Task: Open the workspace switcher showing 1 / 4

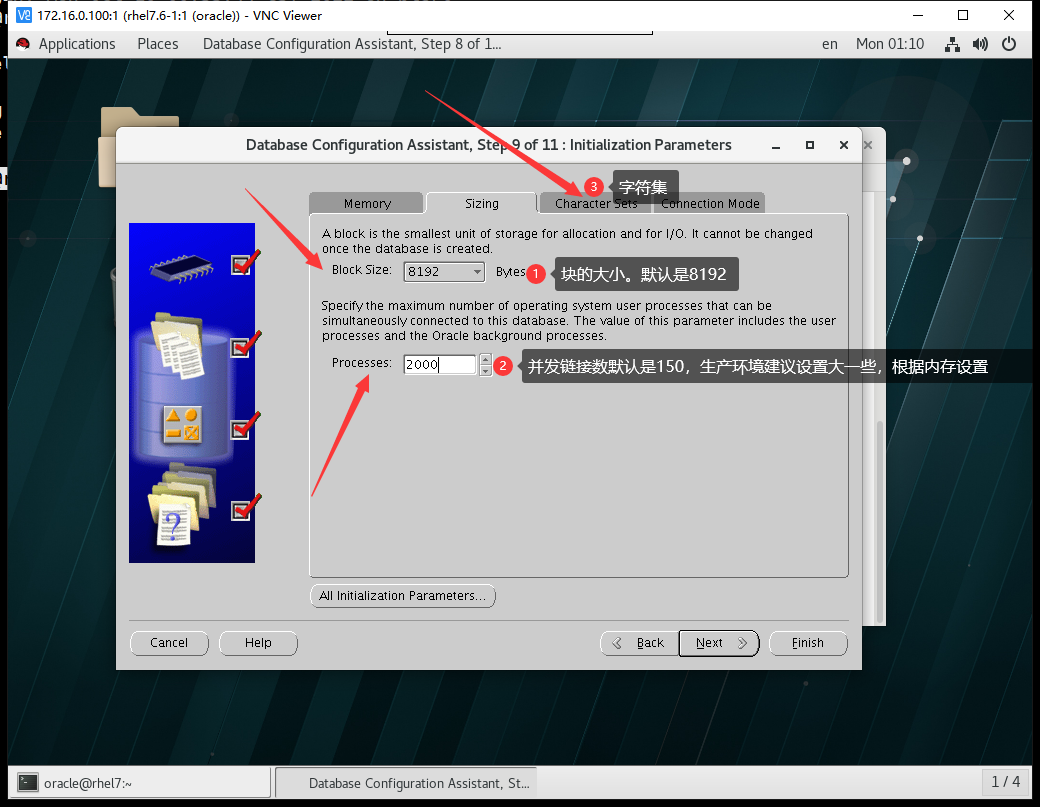Action: click(1006, 782)
